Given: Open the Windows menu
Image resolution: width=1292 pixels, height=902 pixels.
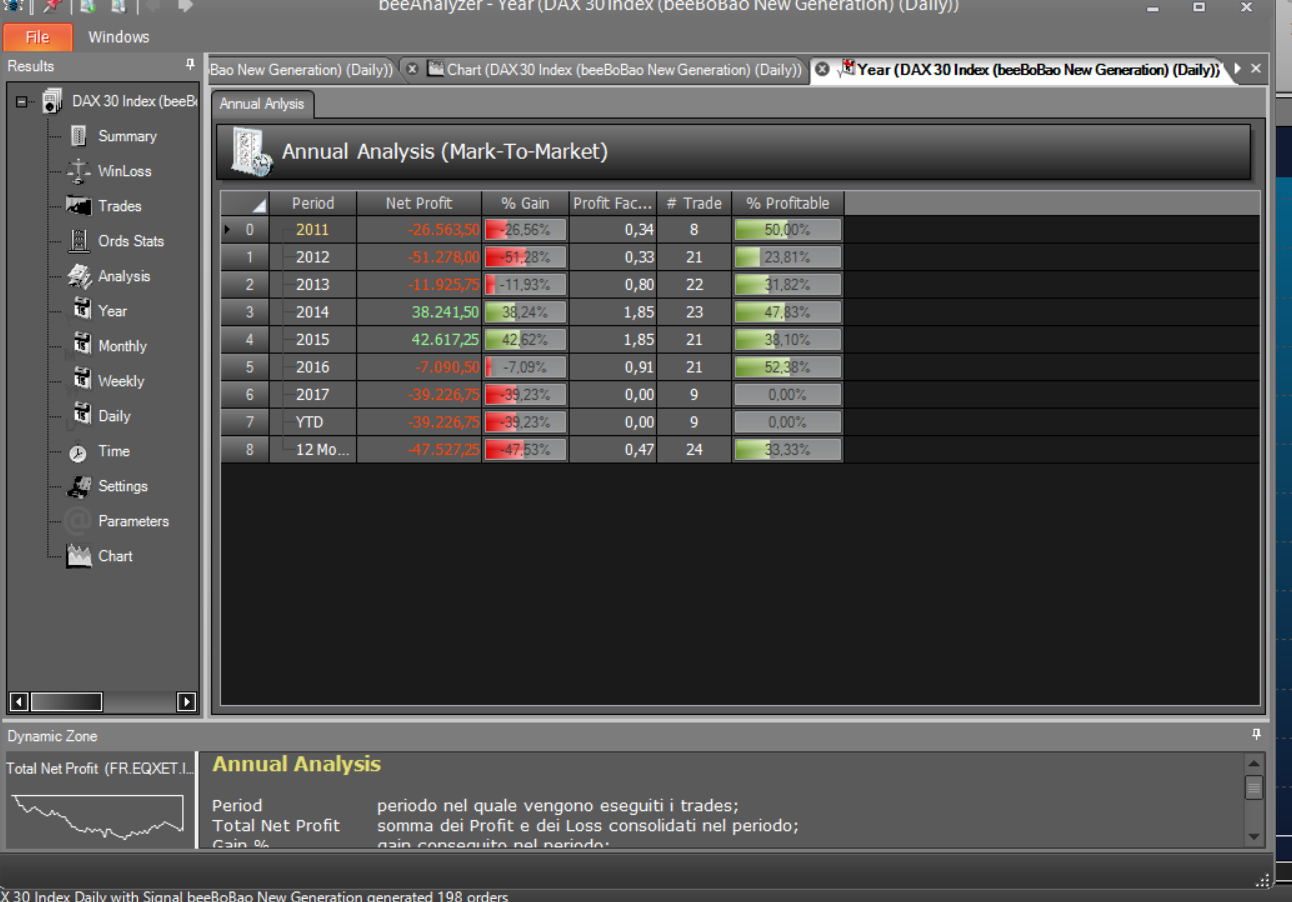Looking at the screenshot, I should coord(118,37).
